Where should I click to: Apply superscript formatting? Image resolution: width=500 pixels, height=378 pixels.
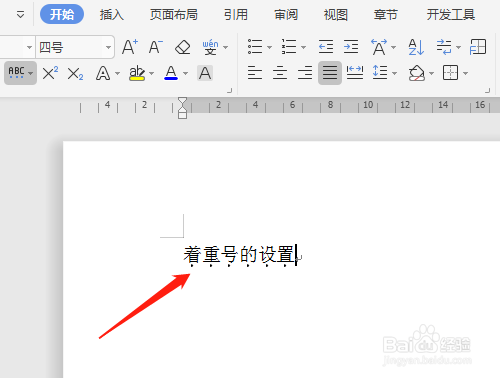(x=50, y=73)
